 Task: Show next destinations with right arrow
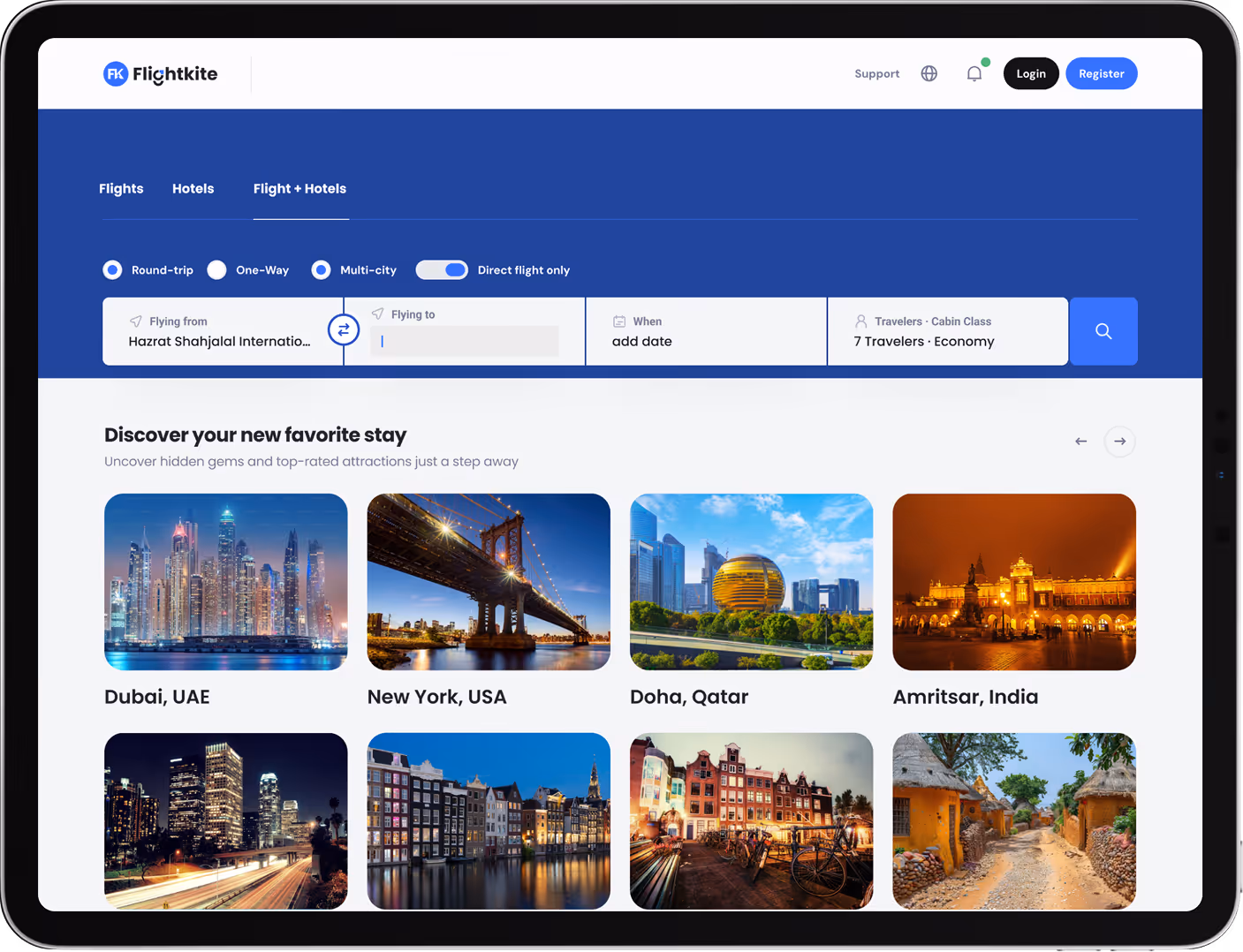pyautogui.click(x=1120, y=442)
